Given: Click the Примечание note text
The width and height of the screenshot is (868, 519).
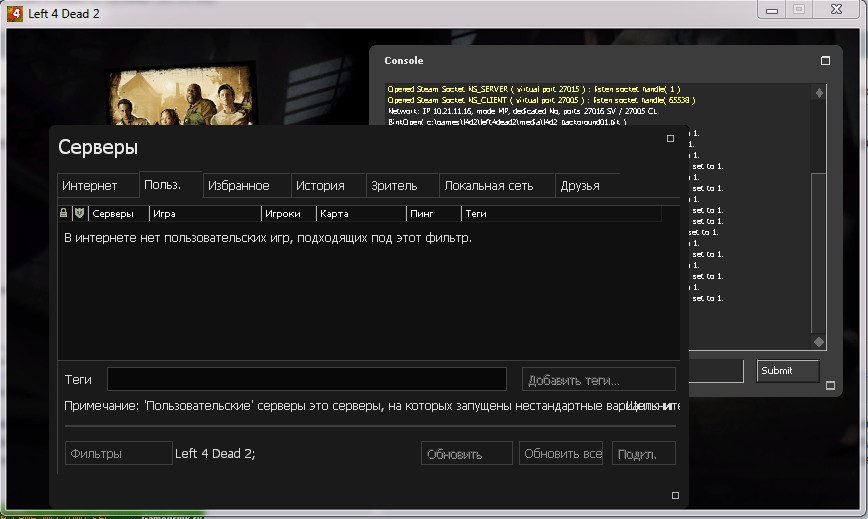Looking at the screenshot, I should 371,406.
